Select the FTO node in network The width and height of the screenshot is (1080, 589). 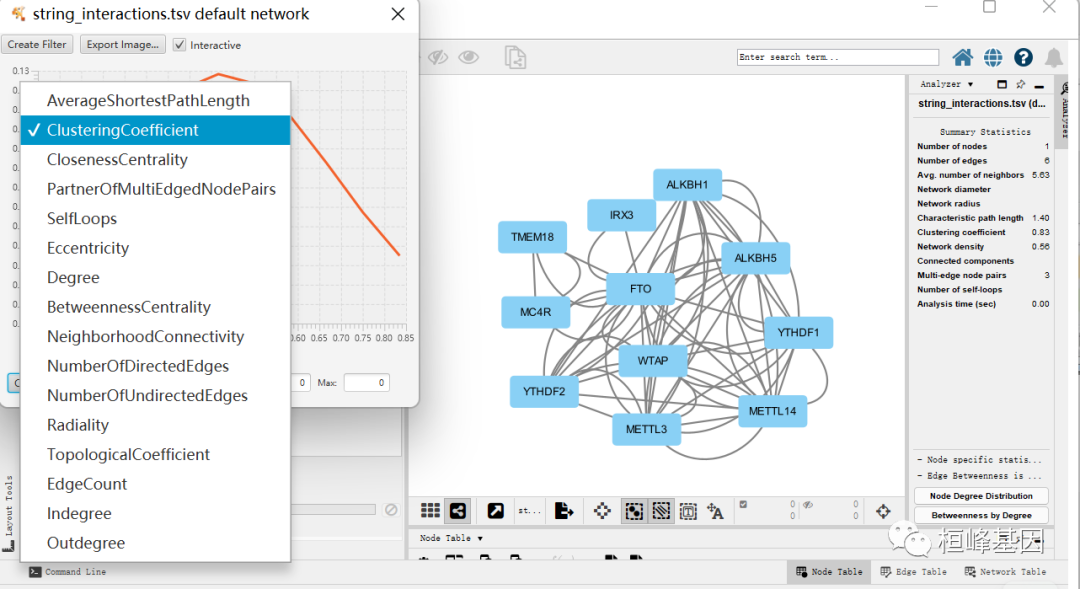[640, 289]
